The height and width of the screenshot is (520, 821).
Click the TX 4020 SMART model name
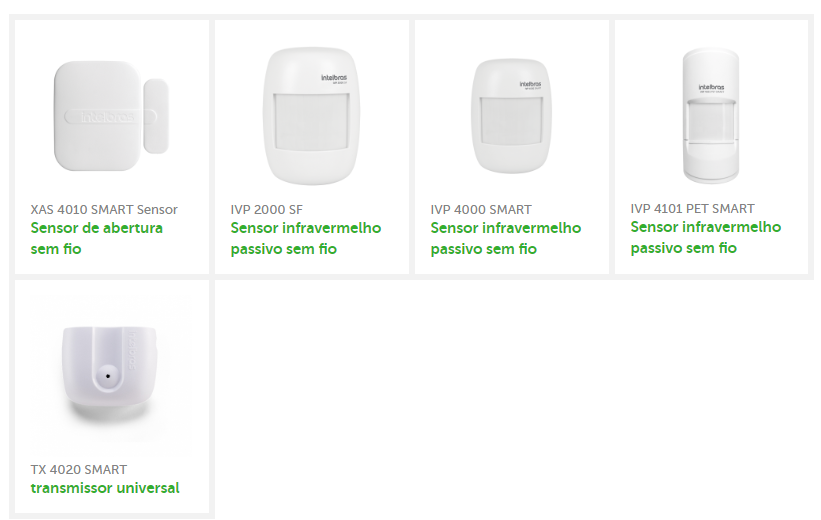[x=79, y=469]
